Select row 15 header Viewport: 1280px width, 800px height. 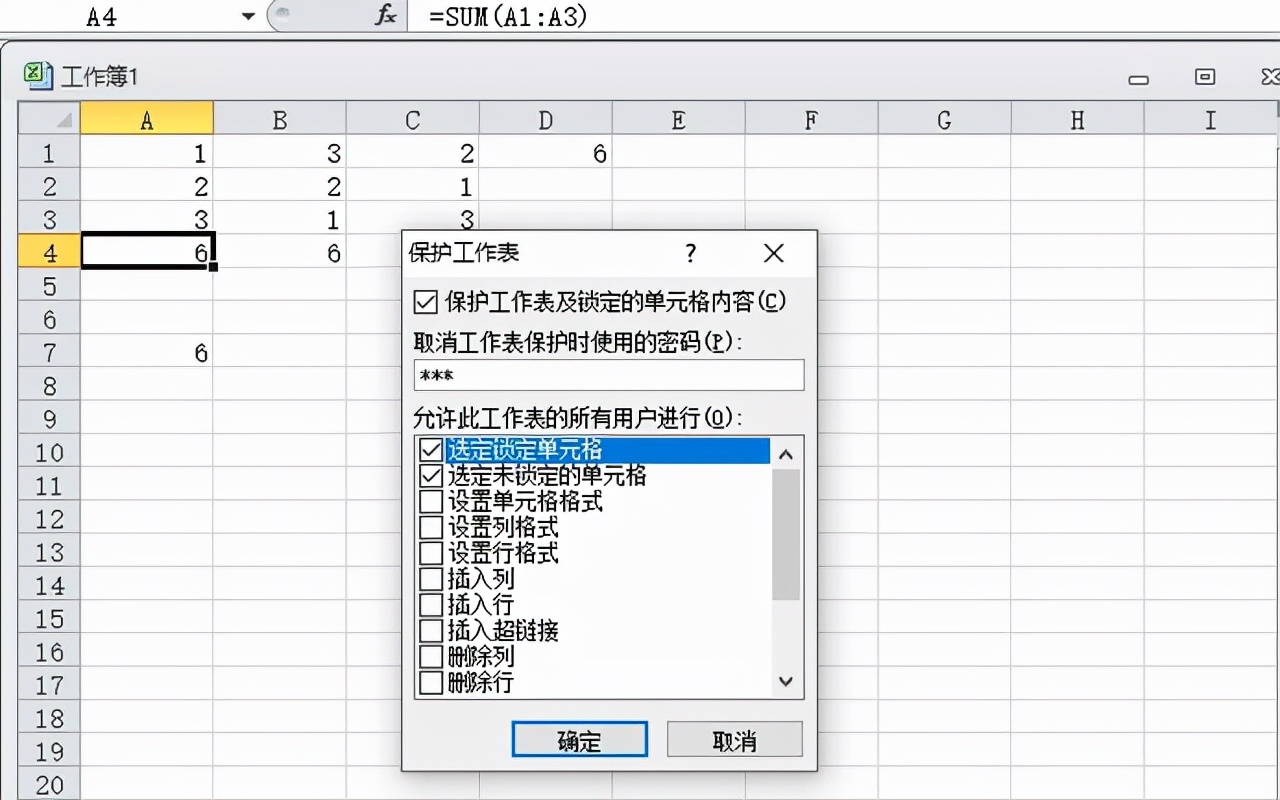click(49, 618)
